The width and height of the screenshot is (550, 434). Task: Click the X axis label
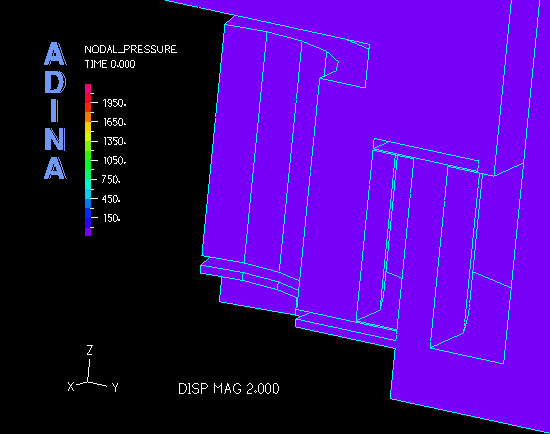(x=71, y=387)
